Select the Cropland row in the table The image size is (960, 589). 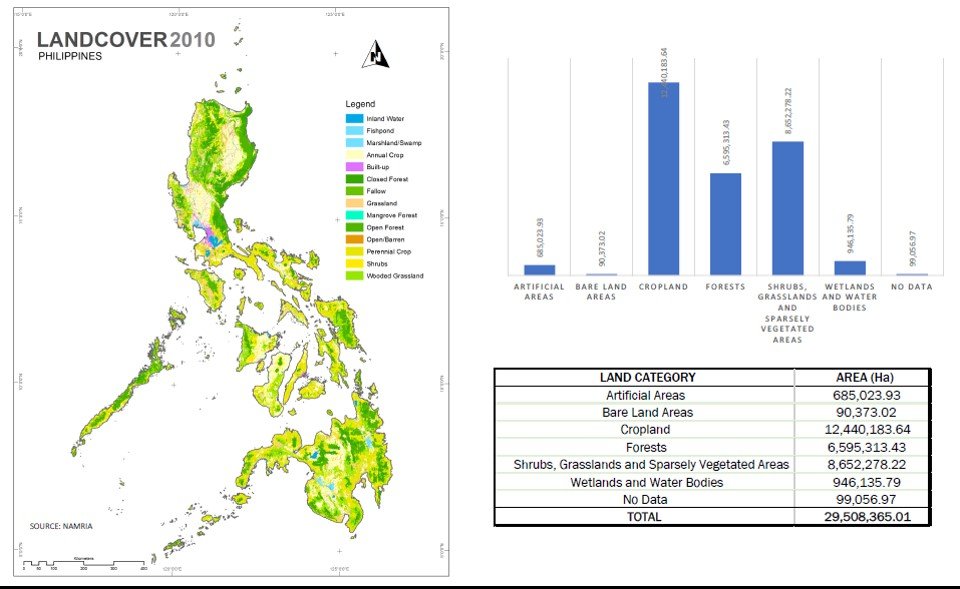point(645,430)
